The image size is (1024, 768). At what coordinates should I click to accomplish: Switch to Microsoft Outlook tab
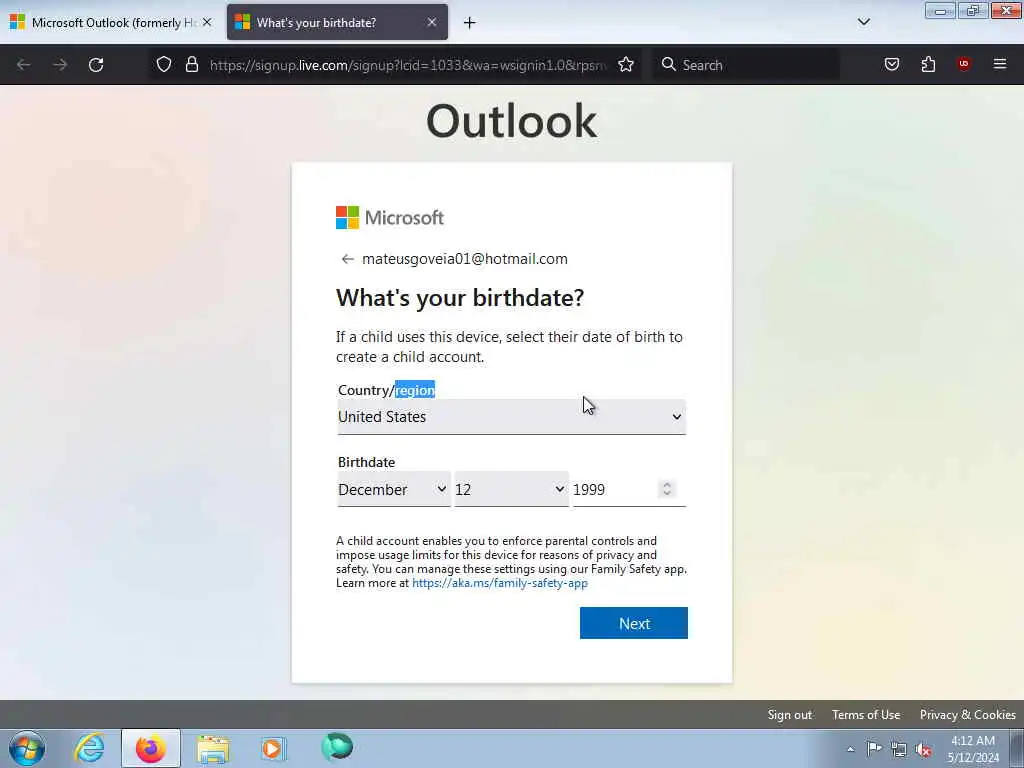coord(110,23)
